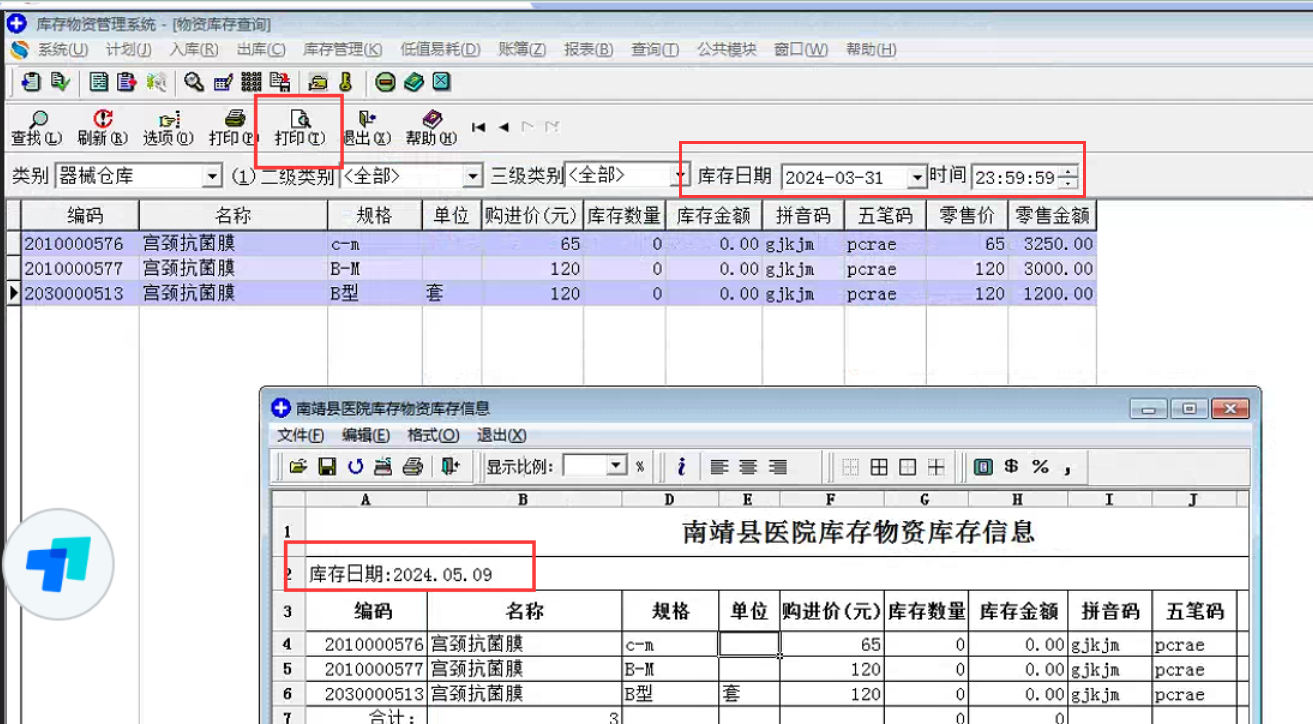Open the 文件(F) menu in report window

[x=301, y=435]
